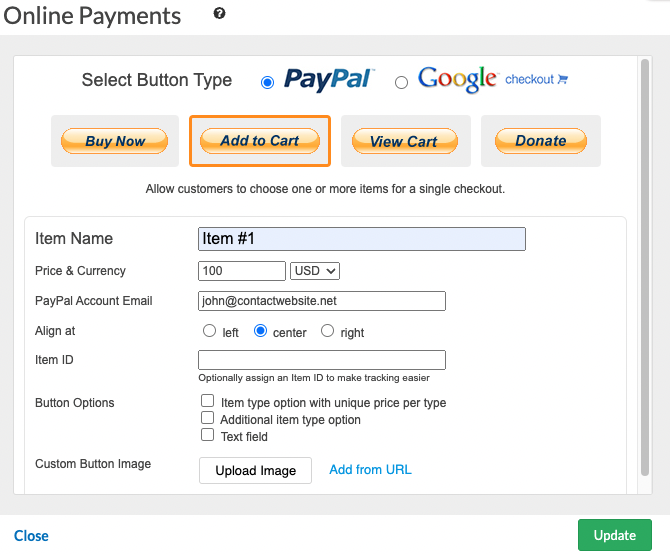
Task: Align button to the left
Action: pyautogui.click(x=209, y=331)
